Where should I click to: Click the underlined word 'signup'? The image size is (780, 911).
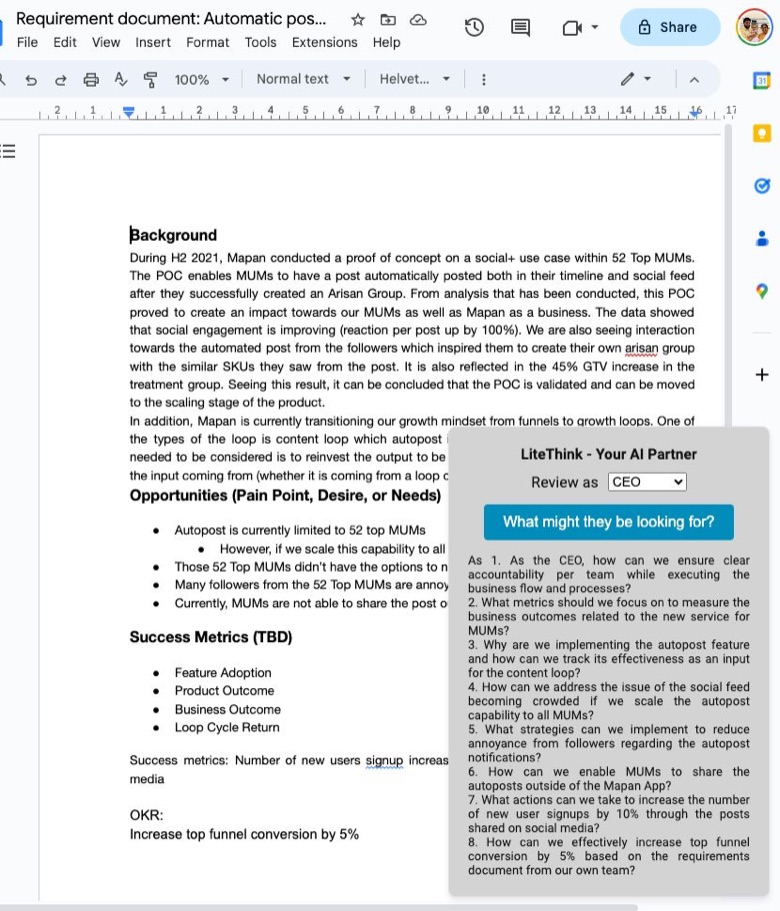pyautogui.click(x=384, y=761)
